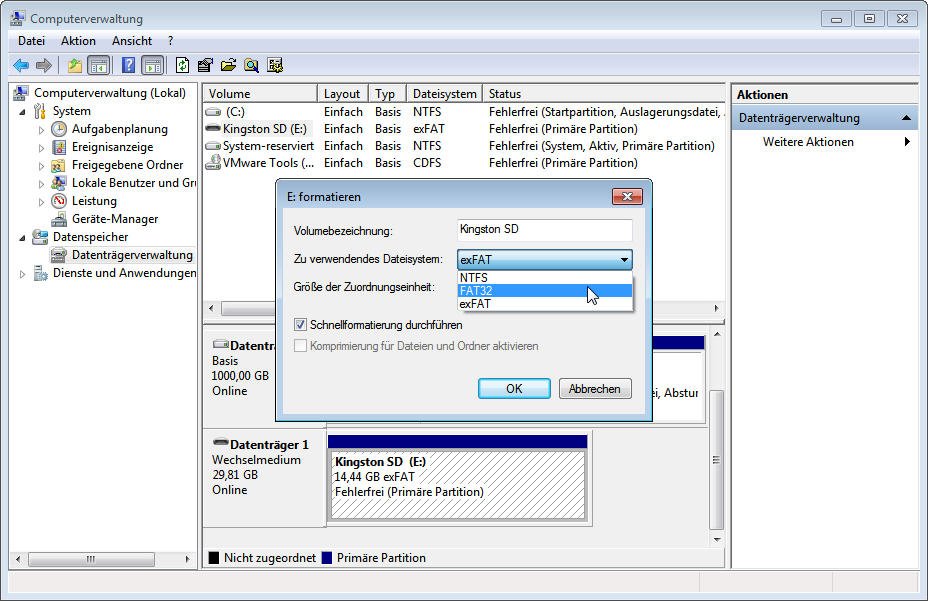Collapse the Datenträgerverwaltung actions section

[906, 118]
